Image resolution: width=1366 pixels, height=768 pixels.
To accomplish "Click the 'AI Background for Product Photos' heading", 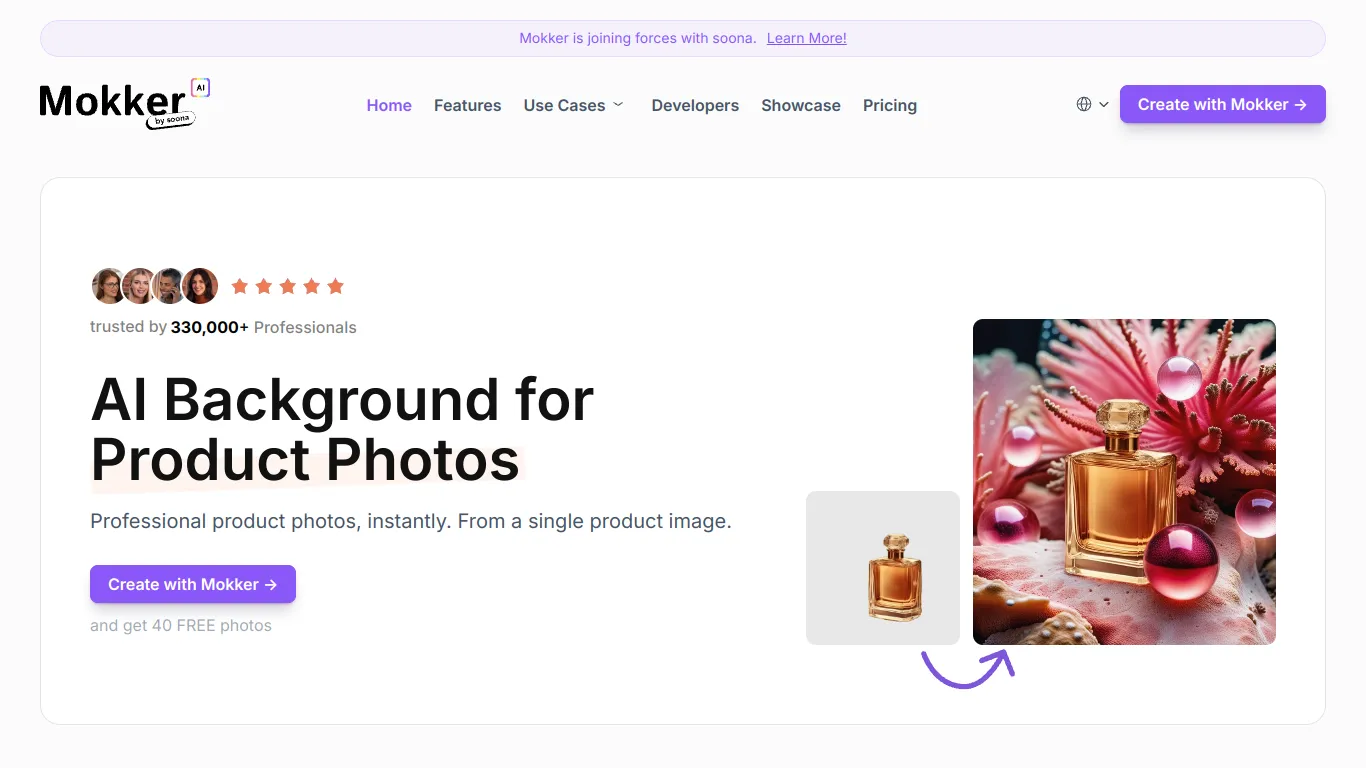I will point(342,429).
